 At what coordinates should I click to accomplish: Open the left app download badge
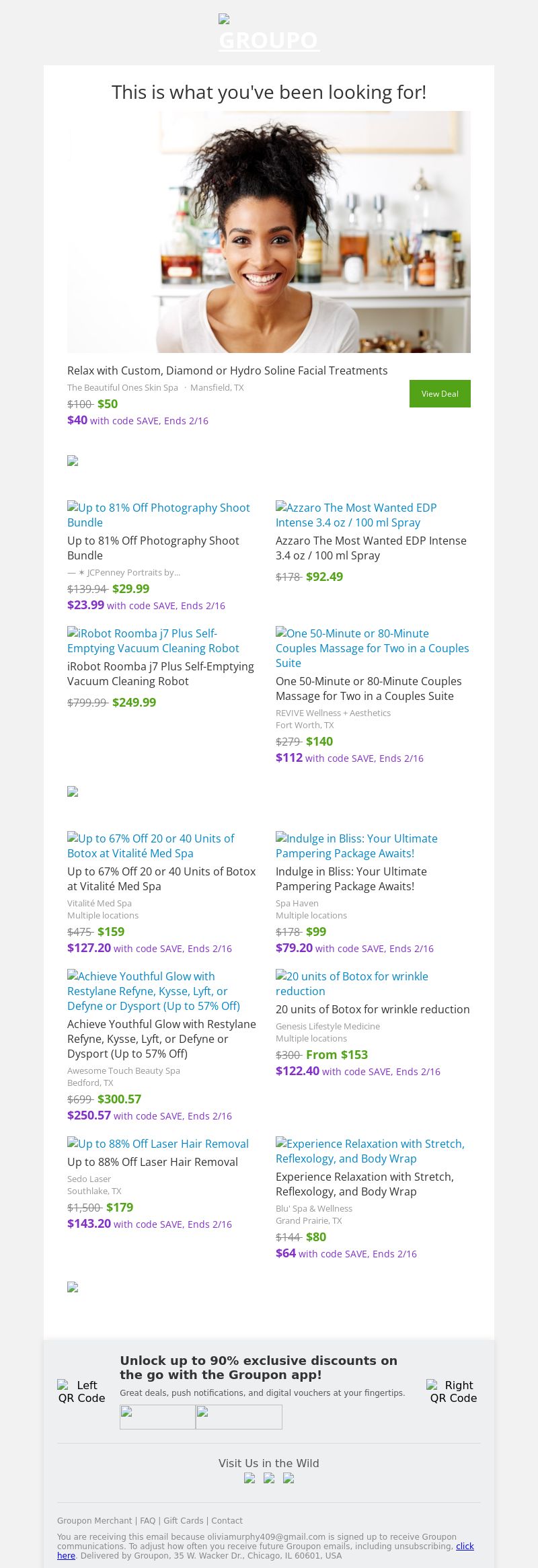[x=157, y=1417]
